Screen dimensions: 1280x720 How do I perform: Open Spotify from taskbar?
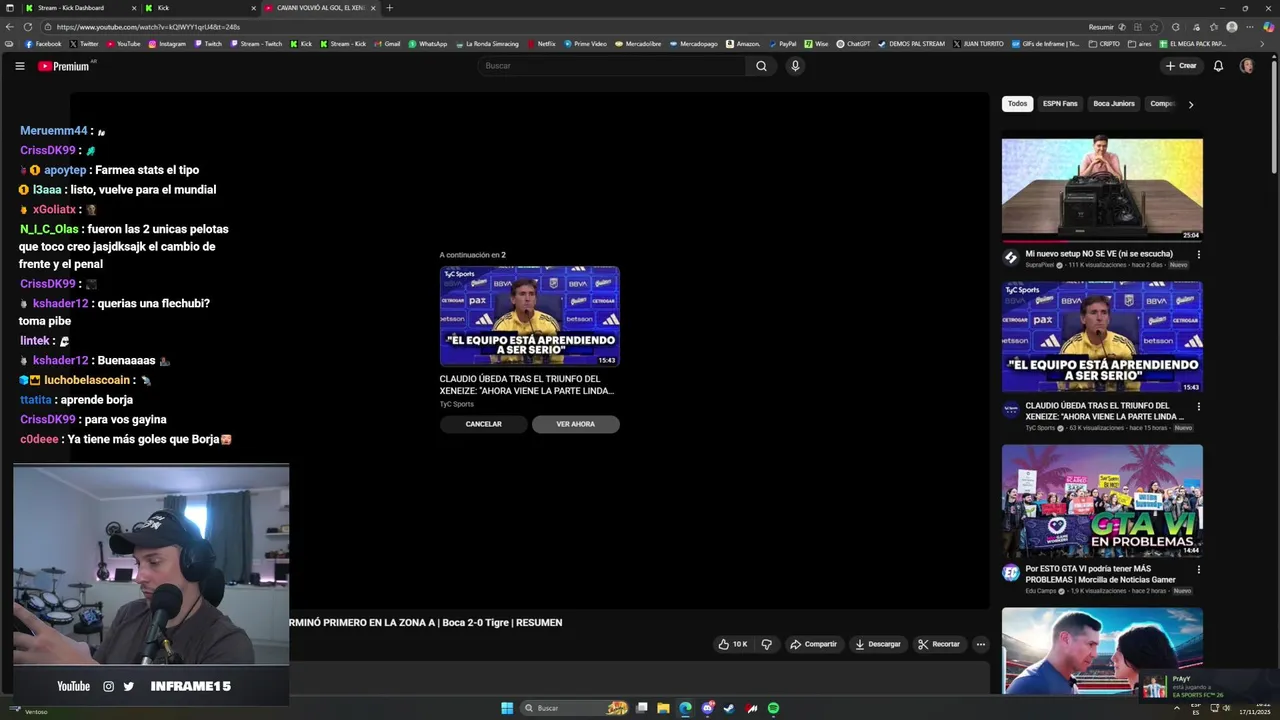pyautogui.click(x=773, y=708)
